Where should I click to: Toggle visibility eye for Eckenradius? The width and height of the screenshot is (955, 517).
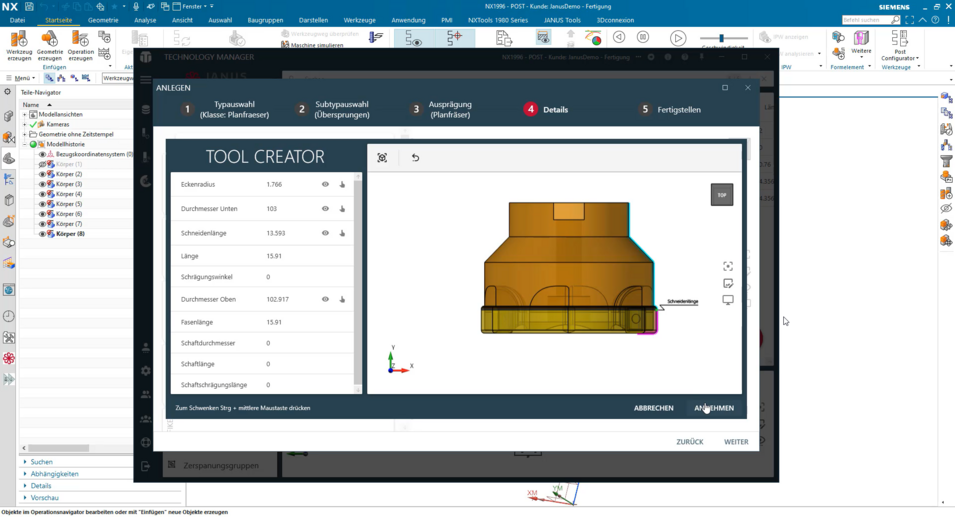click(x=325, y=185)
